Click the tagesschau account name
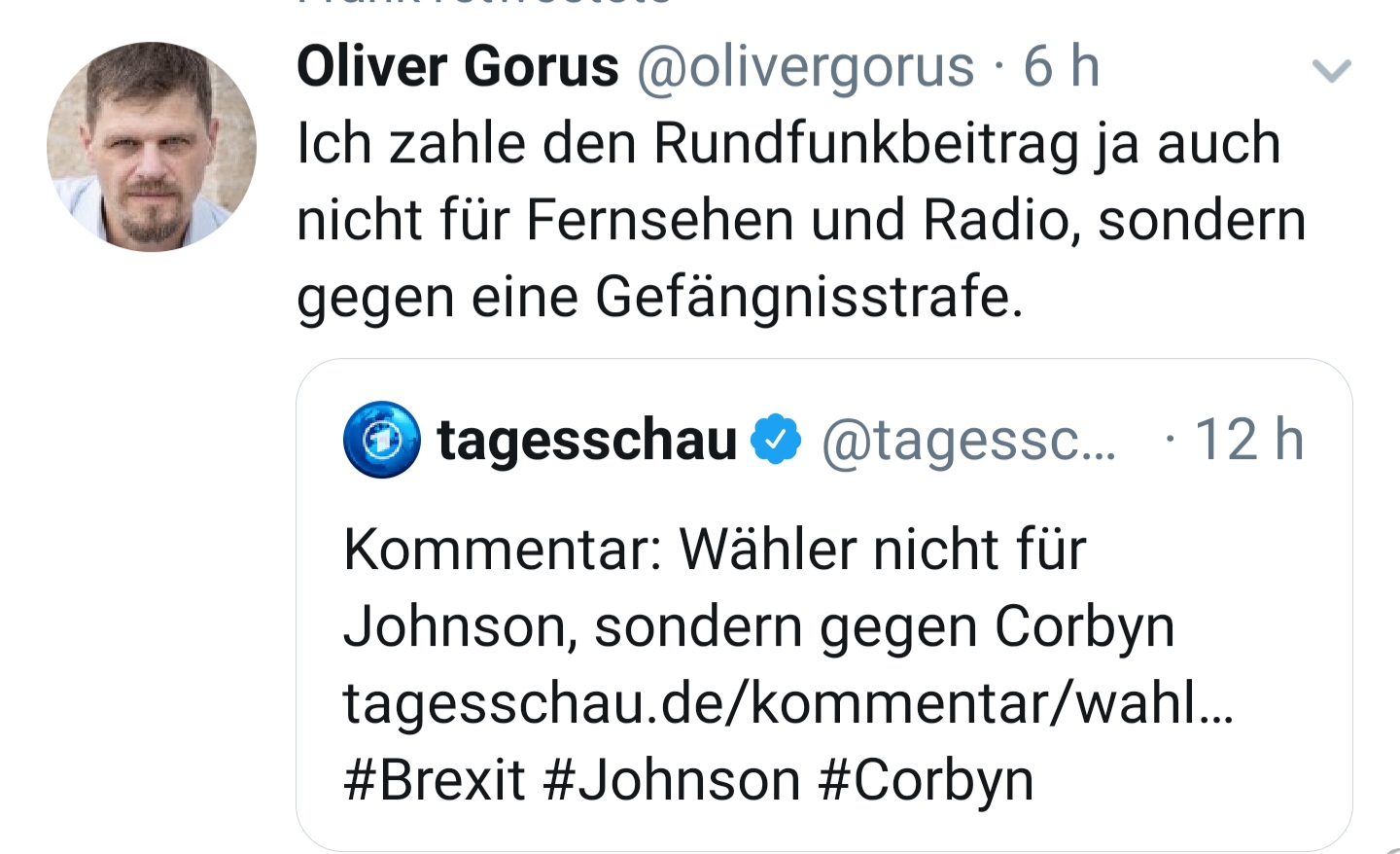 tap(587, 440)
